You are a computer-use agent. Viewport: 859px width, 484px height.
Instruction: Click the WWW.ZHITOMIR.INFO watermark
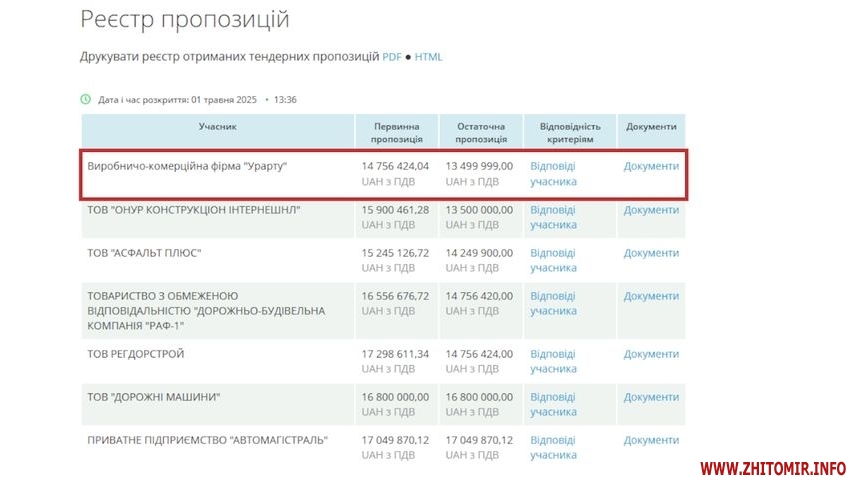[x=772, y=468]
